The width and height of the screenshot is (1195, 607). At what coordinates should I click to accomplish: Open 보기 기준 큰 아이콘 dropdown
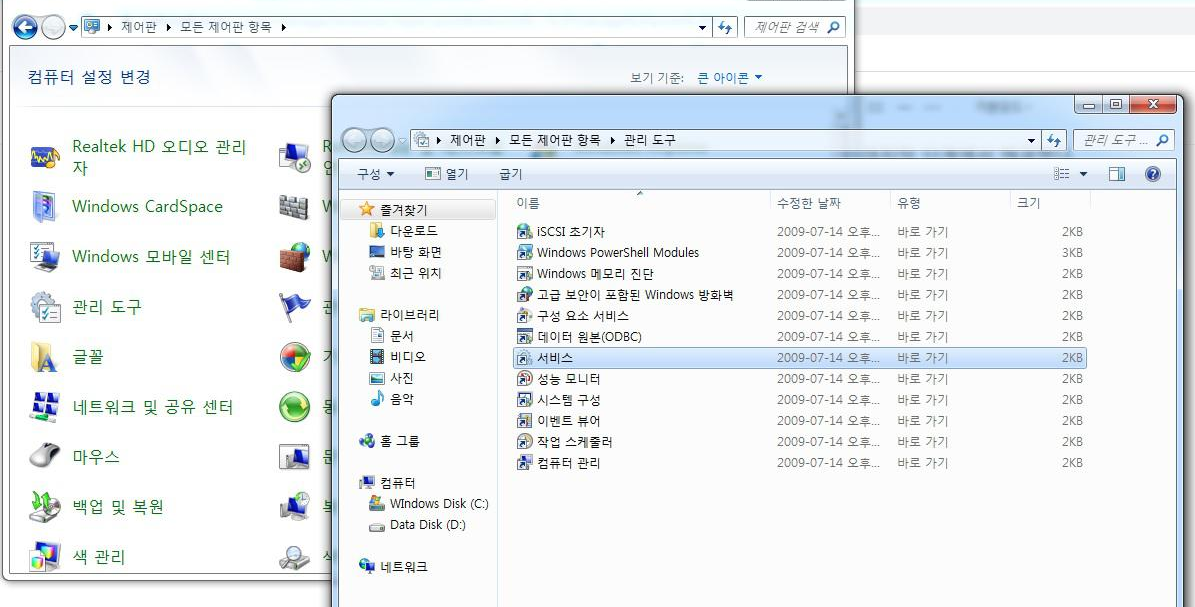(729, 78)
